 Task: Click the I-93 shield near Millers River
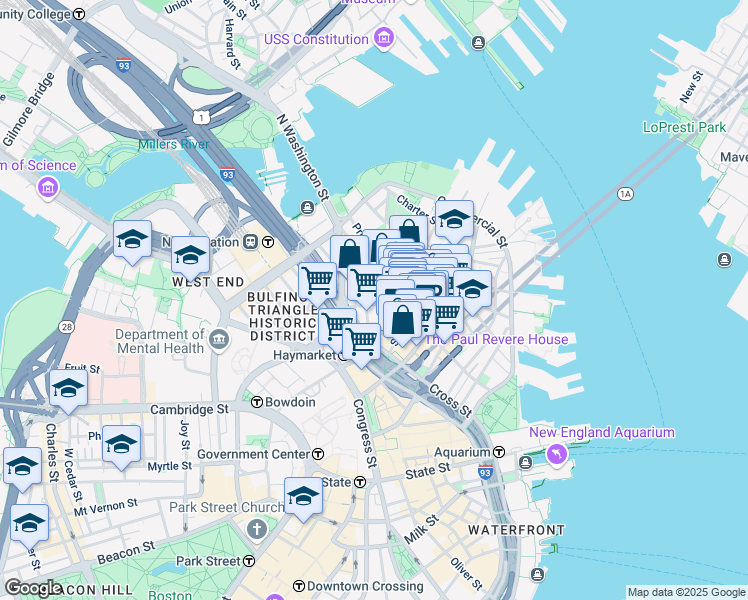228,174
